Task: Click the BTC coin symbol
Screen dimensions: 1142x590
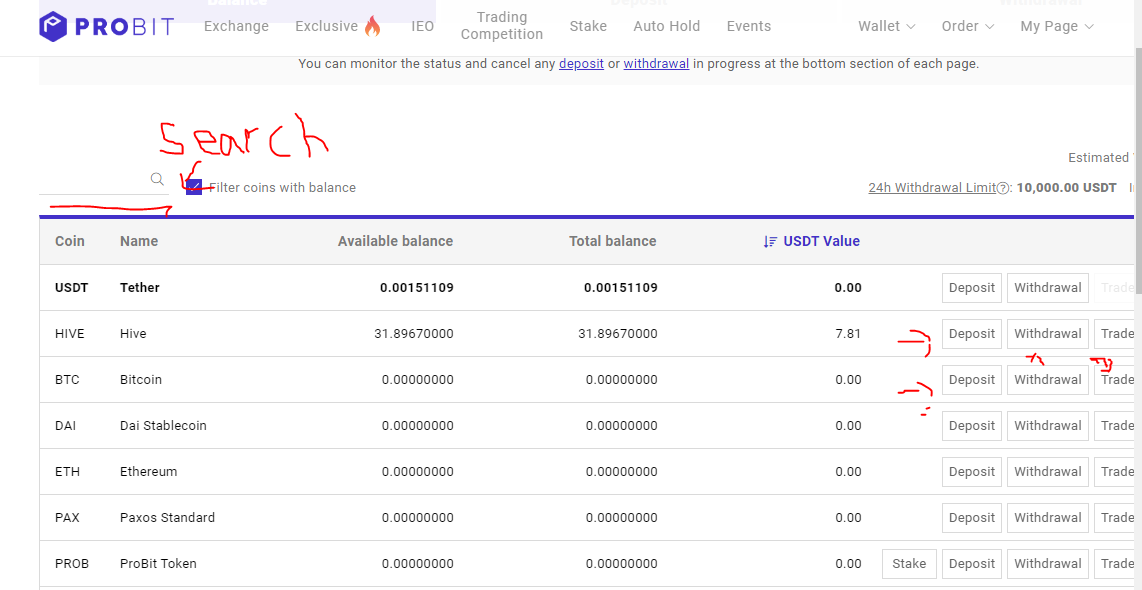Action: click(67, 379)
